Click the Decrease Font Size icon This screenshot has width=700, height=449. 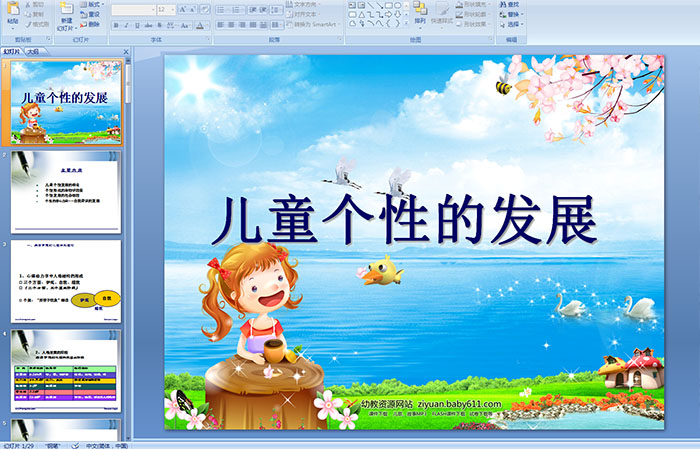click(192, 9)
